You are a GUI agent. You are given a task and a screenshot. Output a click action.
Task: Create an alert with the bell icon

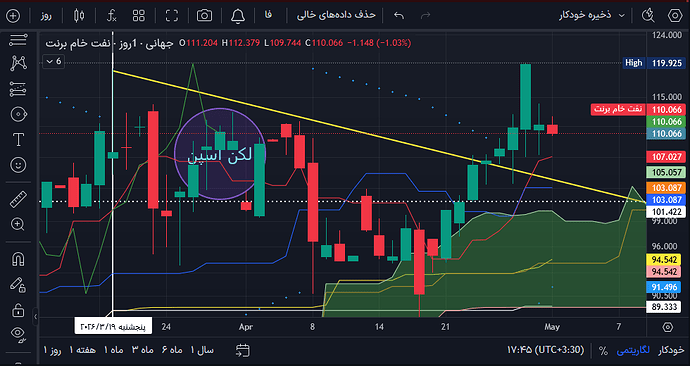pos(238,16)
